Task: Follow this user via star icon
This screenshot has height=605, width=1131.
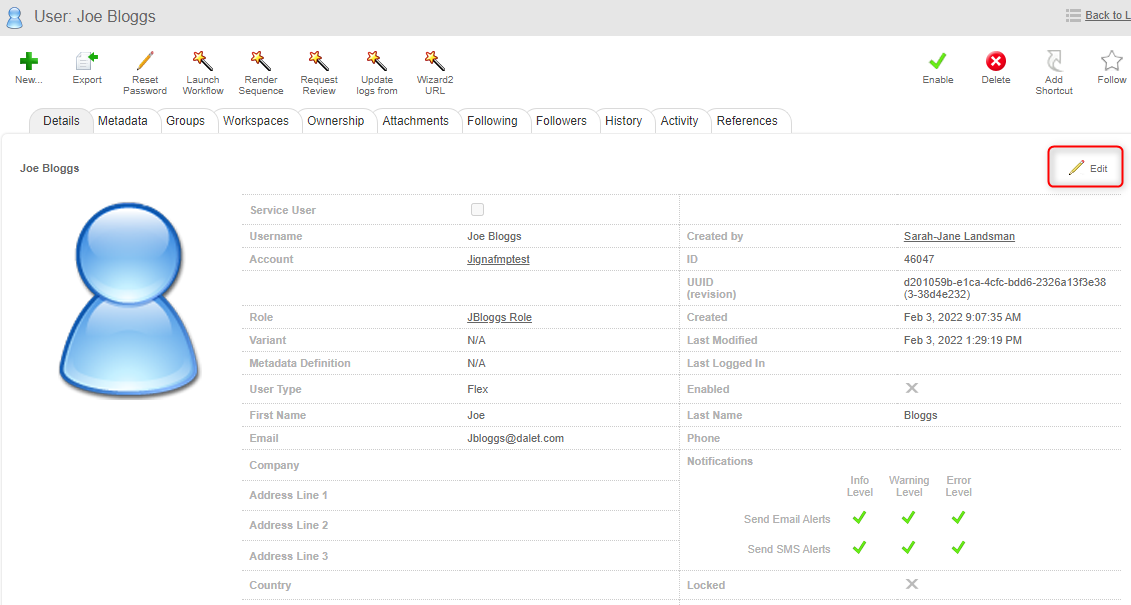Action: 1111,62
